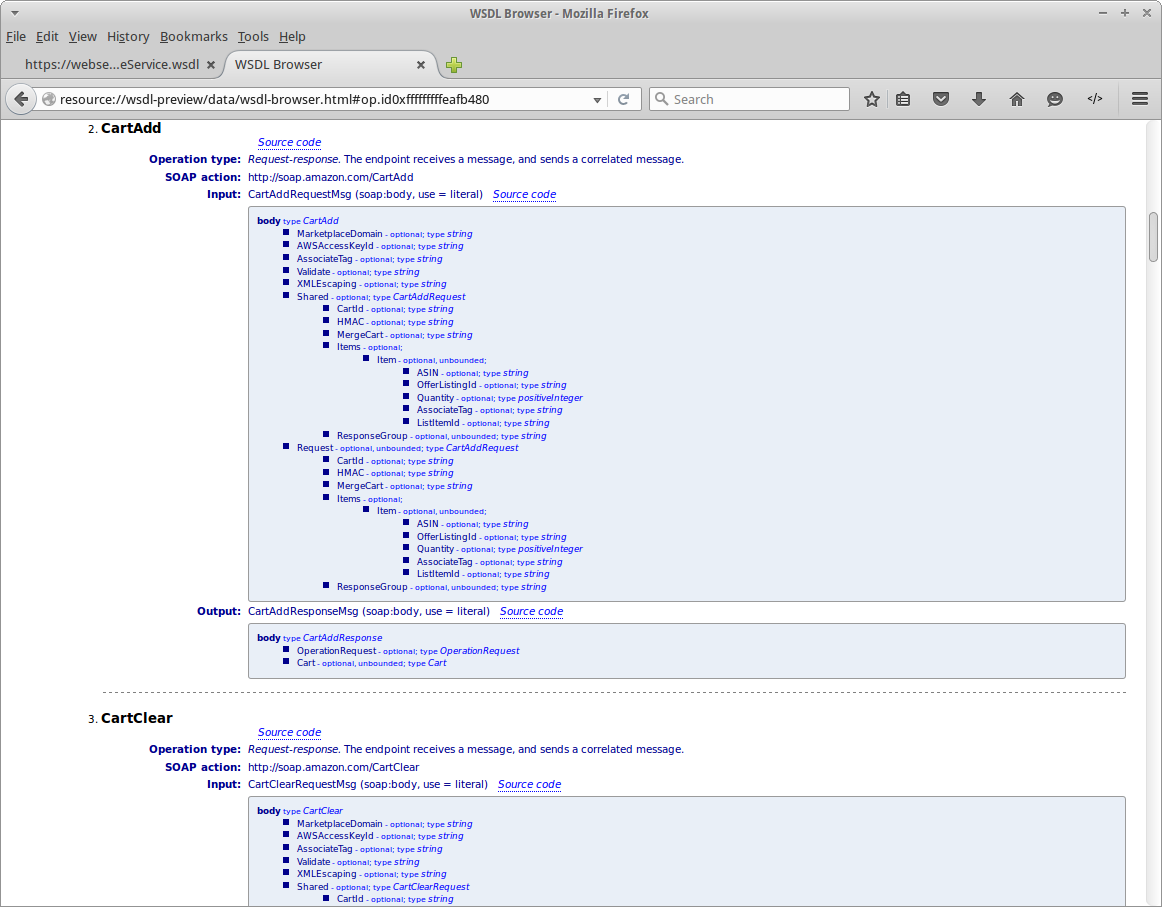The image size is (1162, 907).
Task: Click the CartAddResponse type link
Action: (x=342, y=638)
